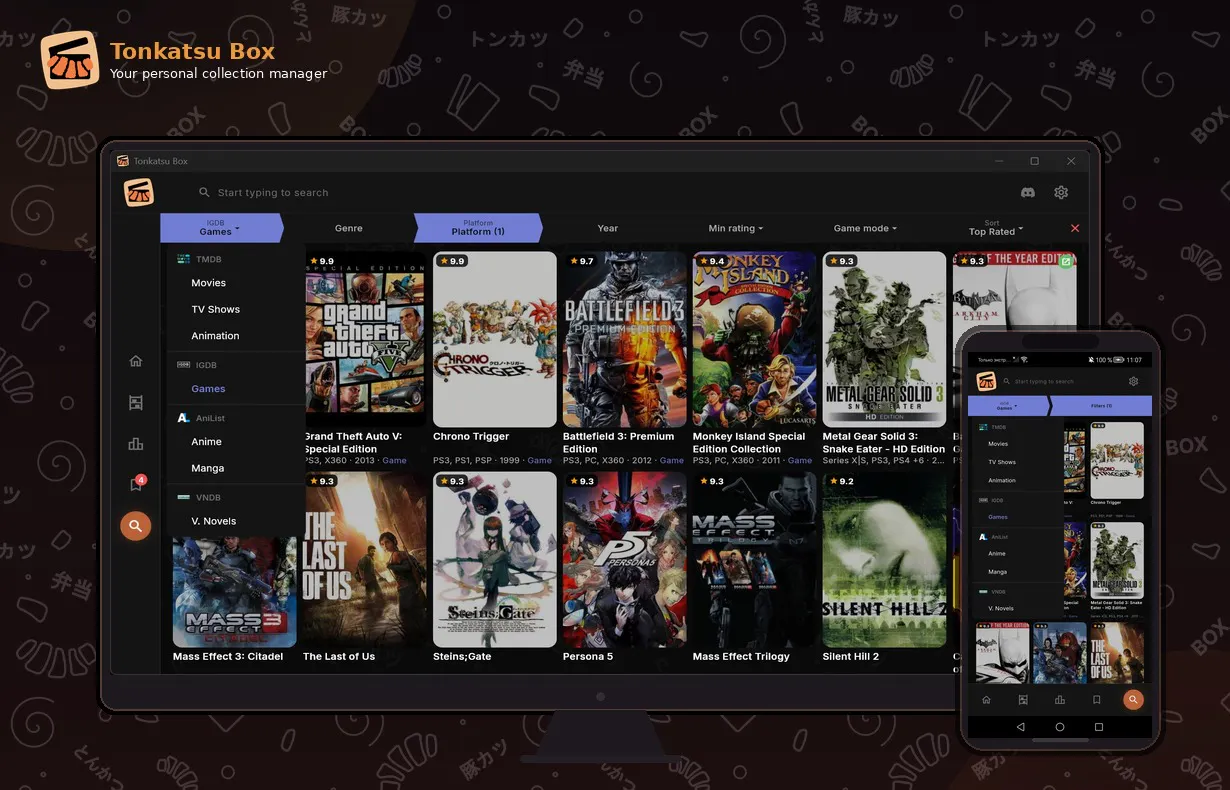Click VNDB icon in source dropdown
Screen dimensions: 1230x790
[x=183, y=497]
